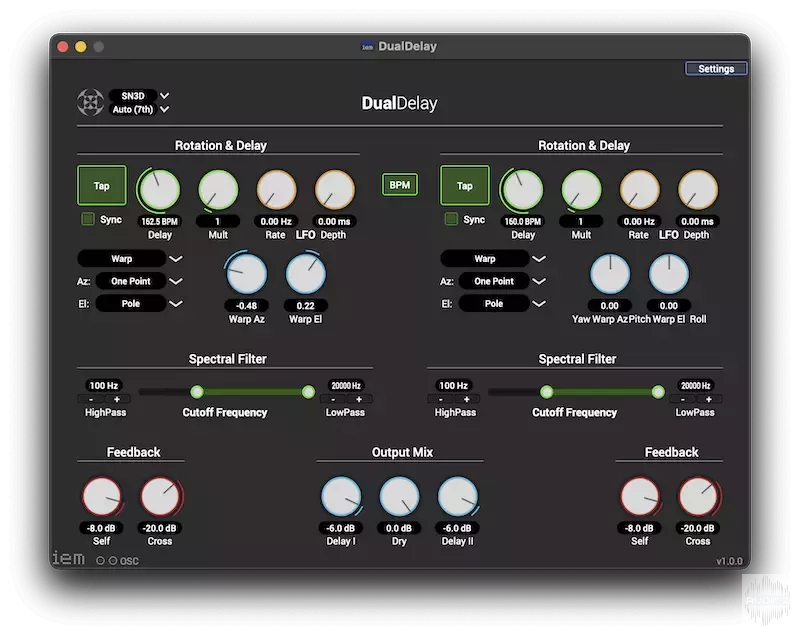The image size is (800, 635).
Task: Open SN3D normalization dropdown
Action: [139, 96]
